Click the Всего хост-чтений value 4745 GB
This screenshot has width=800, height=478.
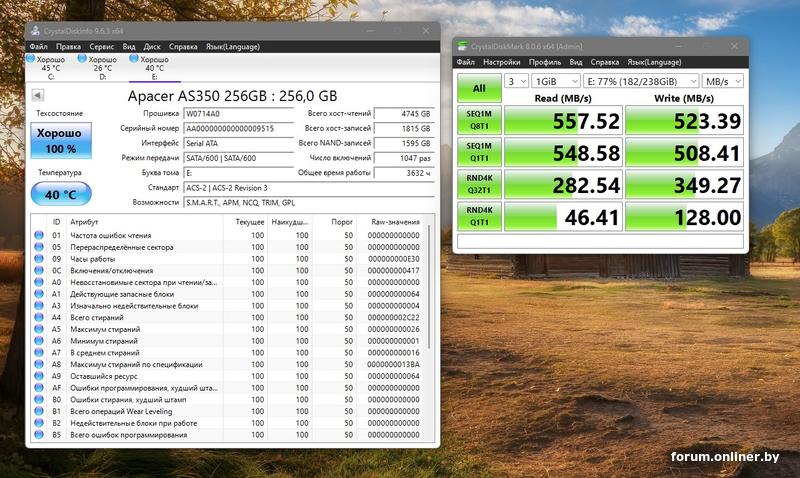coord(404,114)
